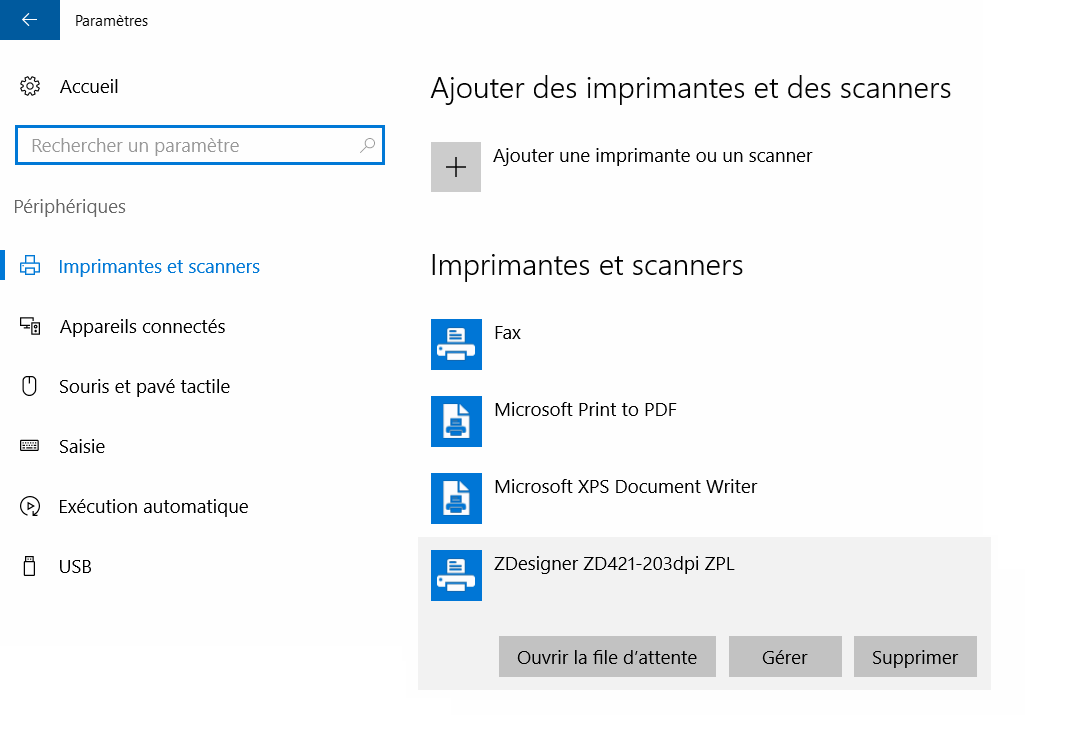Image resolution: width=1086 pixels, height=747 pixels.
Task: Click the plus icon to add a printer
Action: tap(456, 167)
